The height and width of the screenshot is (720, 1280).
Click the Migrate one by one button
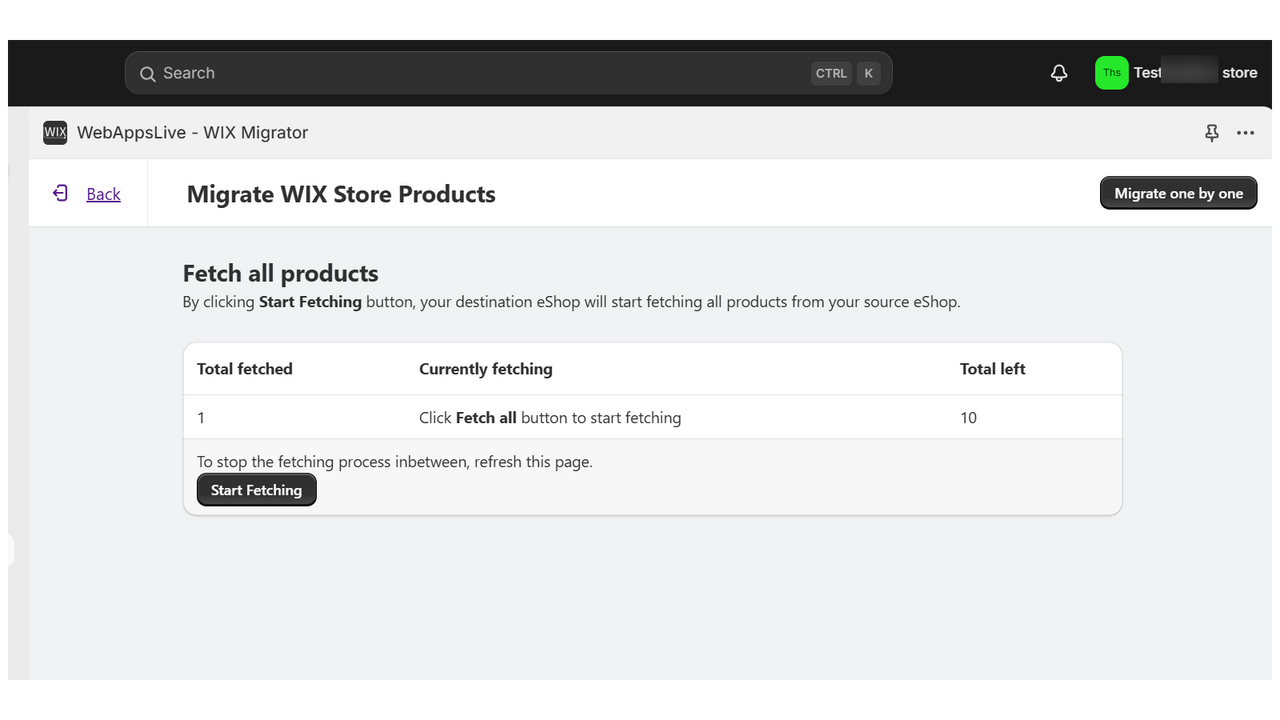(x=1179, y=193)
